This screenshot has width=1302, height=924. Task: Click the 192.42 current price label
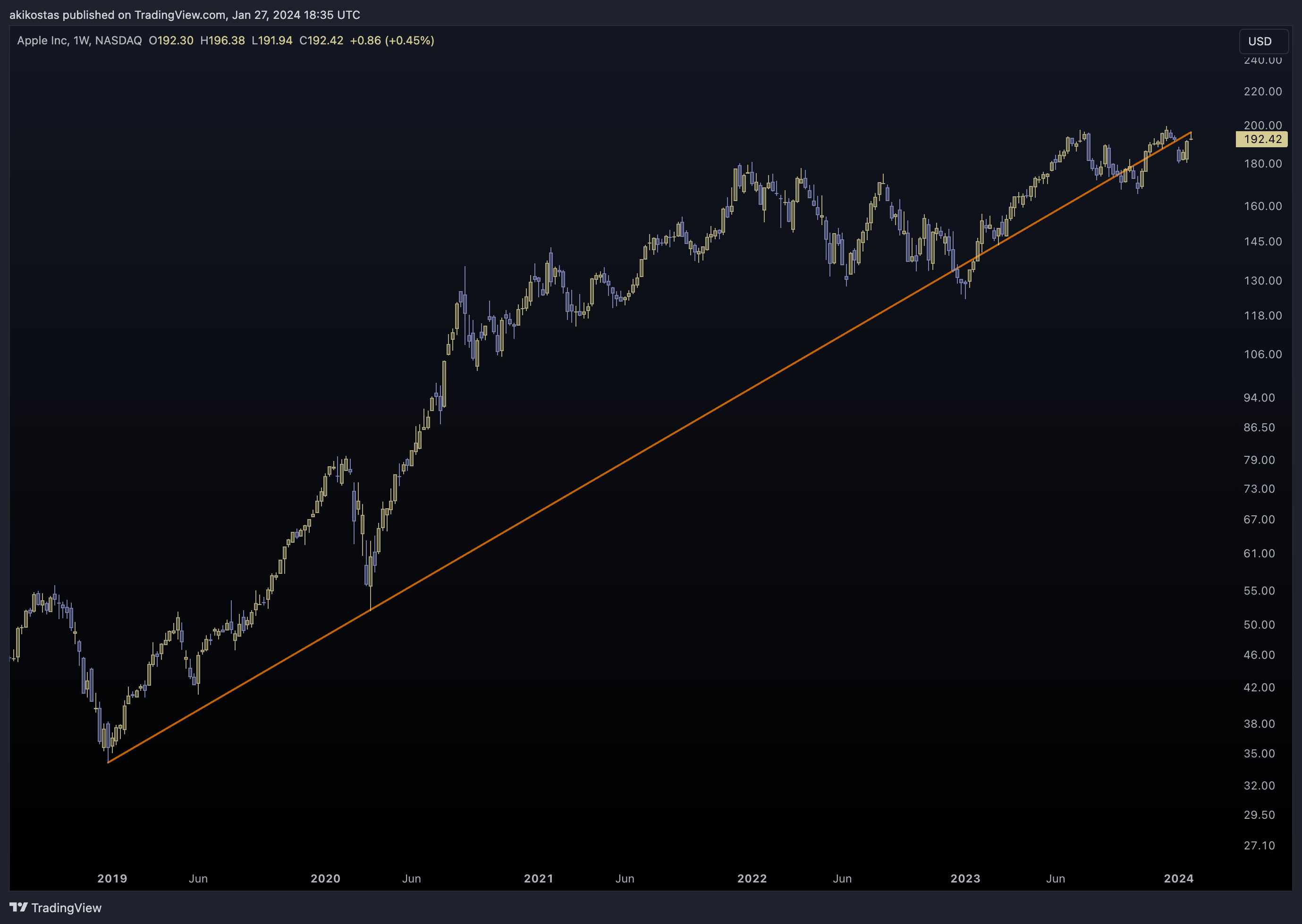point(1261,139)
